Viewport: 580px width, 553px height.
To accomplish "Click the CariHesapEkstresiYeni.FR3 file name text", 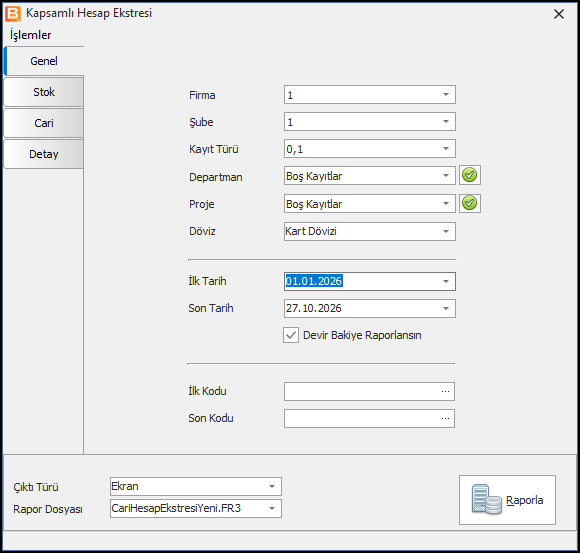I will pos(176,508).
